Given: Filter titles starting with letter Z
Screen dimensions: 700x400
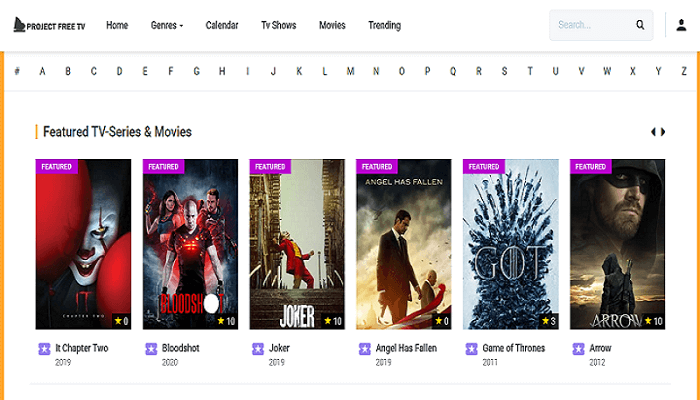Looking at the screenshot, I should point(684,71).
